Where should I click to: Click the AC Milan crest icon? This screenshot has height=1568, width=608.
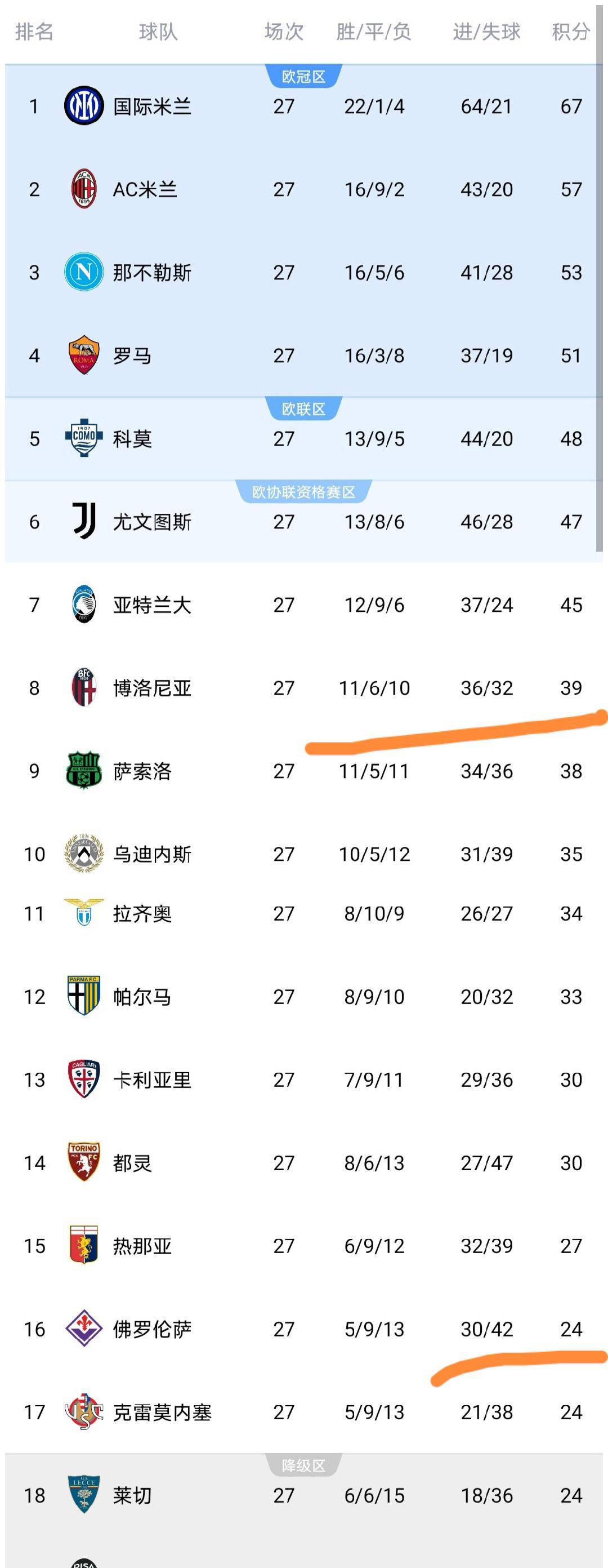click(x=83, y=189)
